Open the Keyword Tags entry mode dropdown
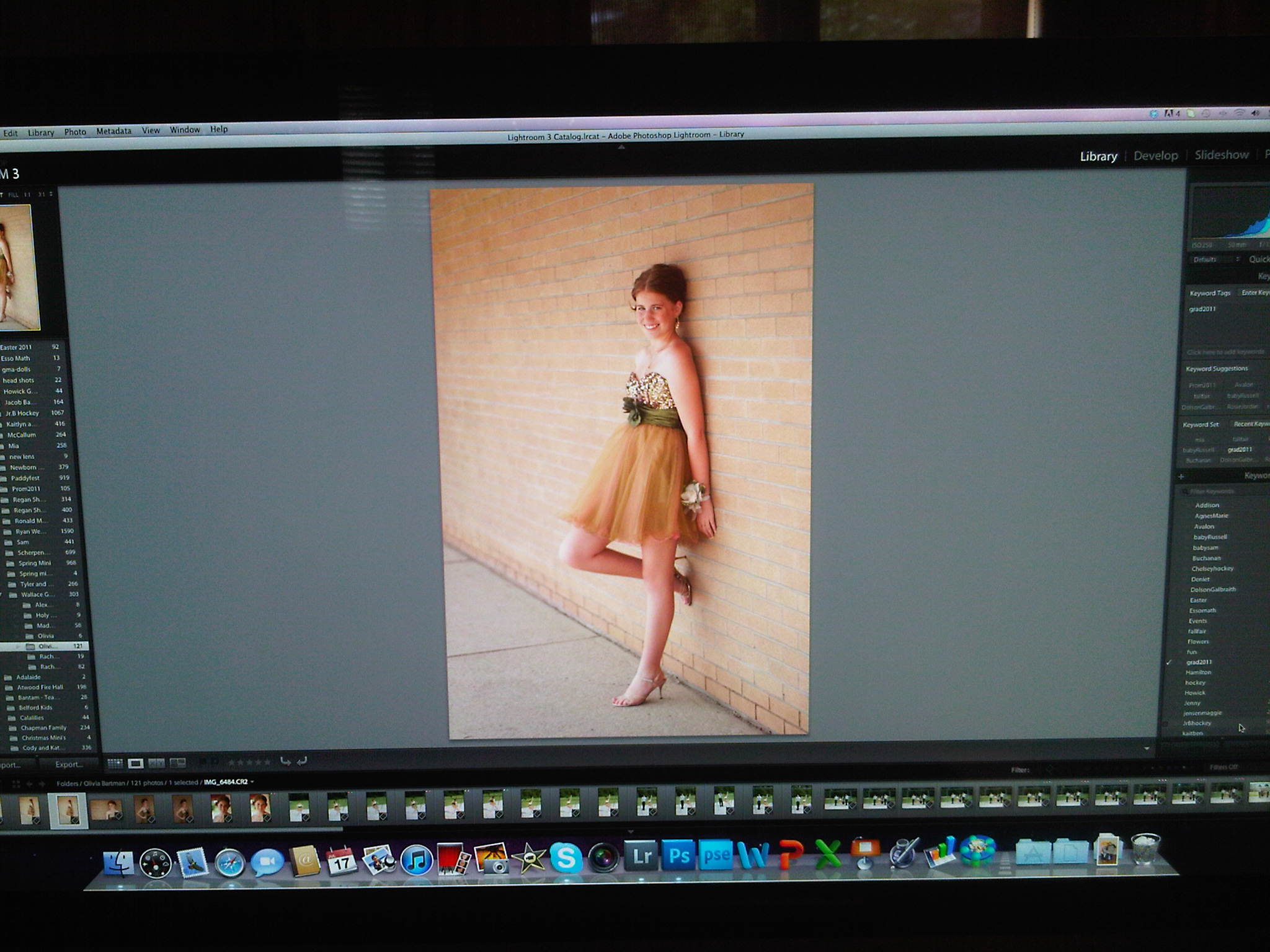1270x952 pixels. 1254,293
